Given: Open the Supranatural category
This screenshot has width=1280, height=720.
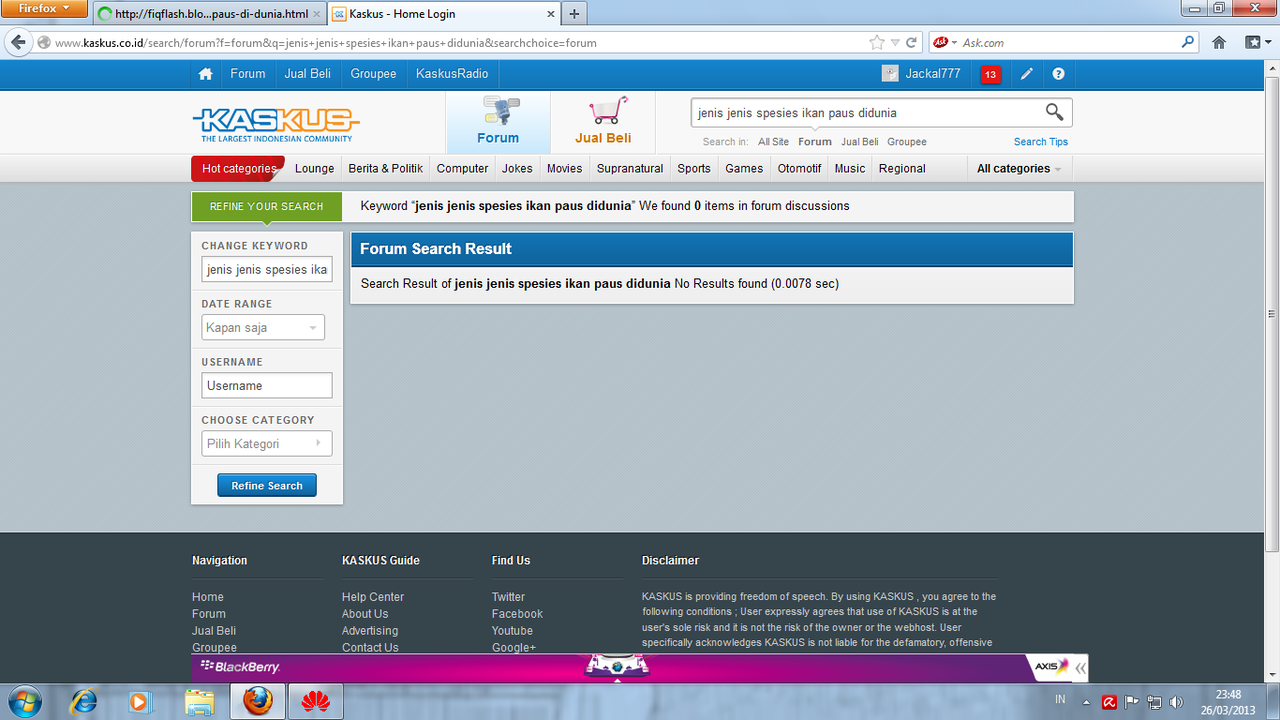Looking at the screenshot, I should (630, 168).
